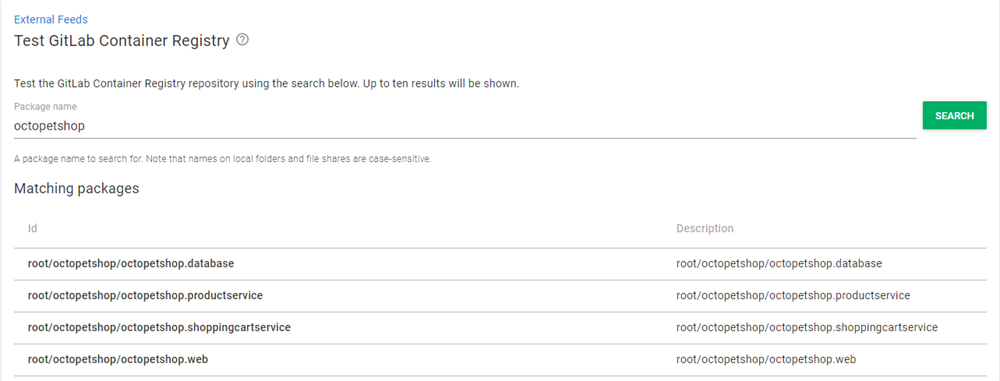1000x381 pixels.
Task: Click octopetshop.web description cell
Action: click(x=766, y=359)
